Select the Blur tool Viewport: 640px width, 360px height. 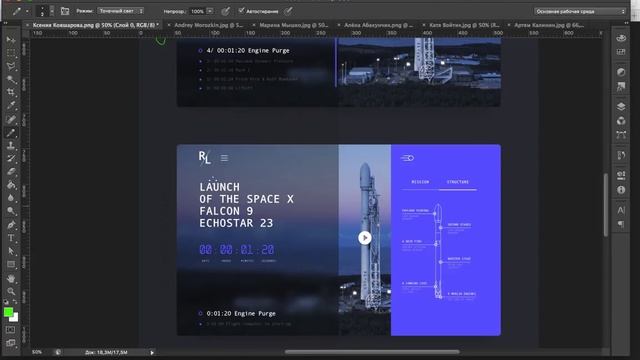(x=11, y=198)
